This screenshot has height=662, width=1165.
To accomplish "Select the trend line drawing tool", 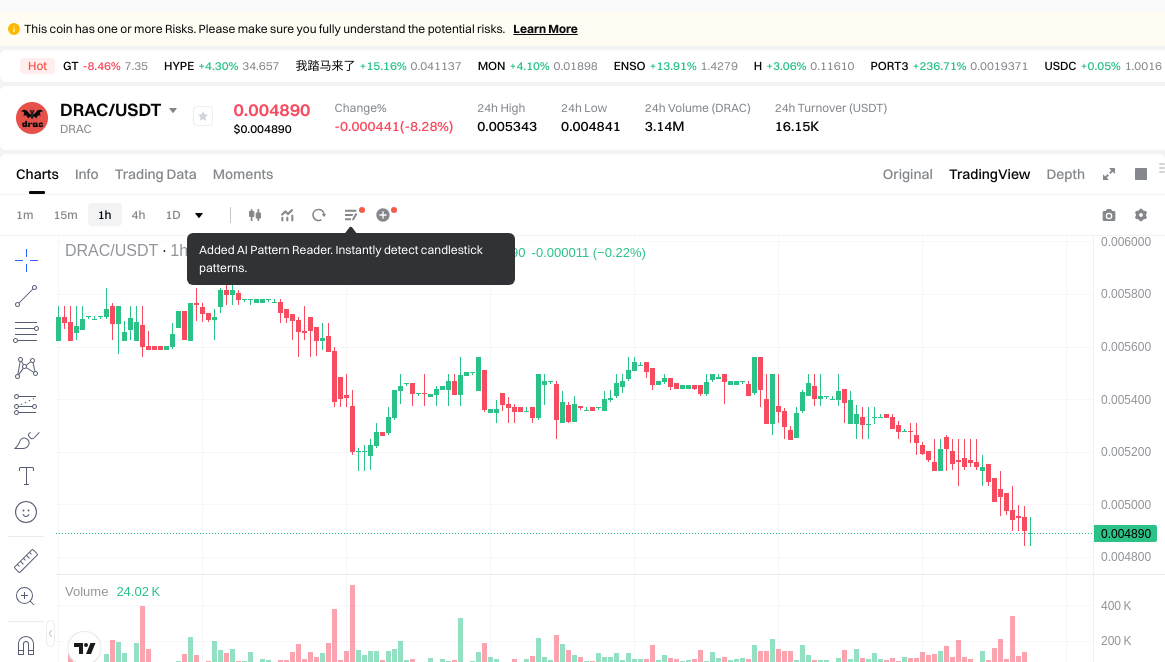I will click(x=26, y=296).
